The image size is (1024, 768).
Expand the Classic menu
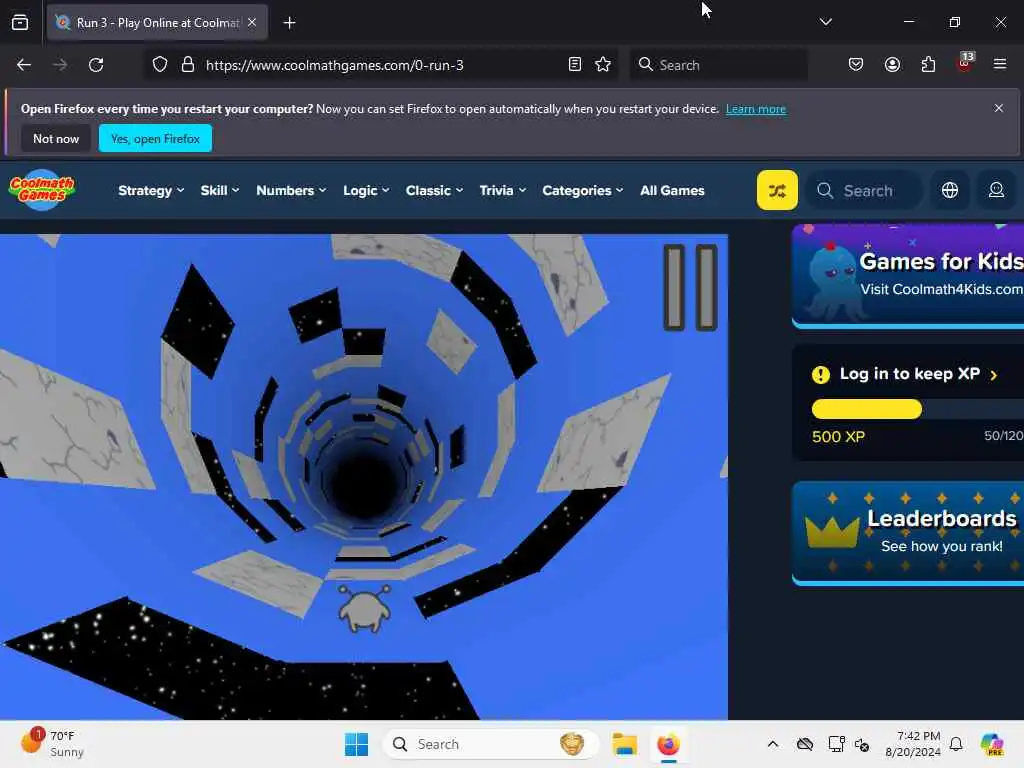click(434, 190)
